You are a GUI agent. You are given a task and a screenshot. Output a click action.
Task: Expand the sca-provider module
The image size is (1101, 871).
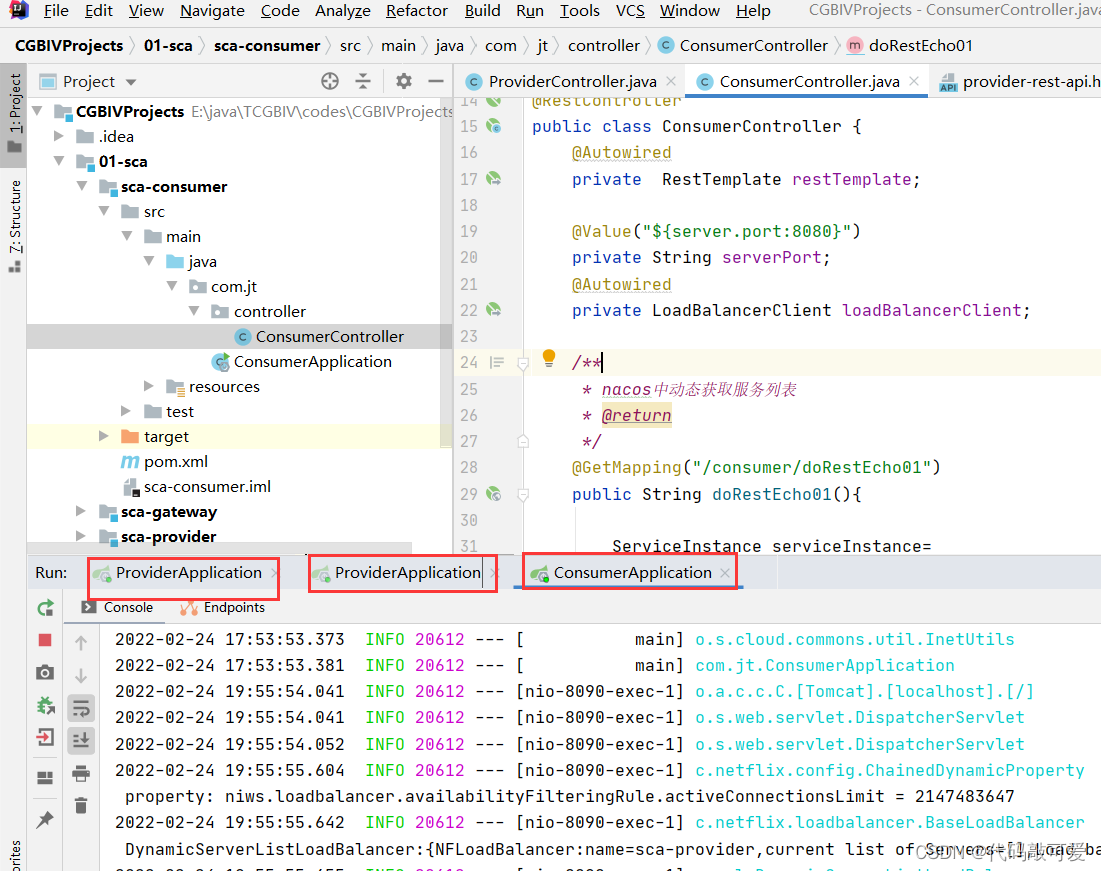(81, 537)
